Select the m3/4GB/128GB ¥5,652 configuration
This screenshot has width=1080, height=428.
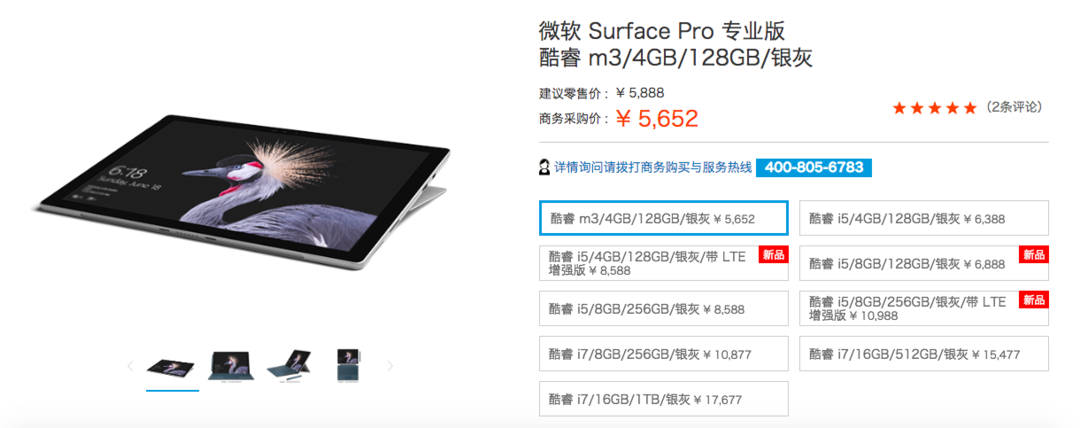(664, 218)
